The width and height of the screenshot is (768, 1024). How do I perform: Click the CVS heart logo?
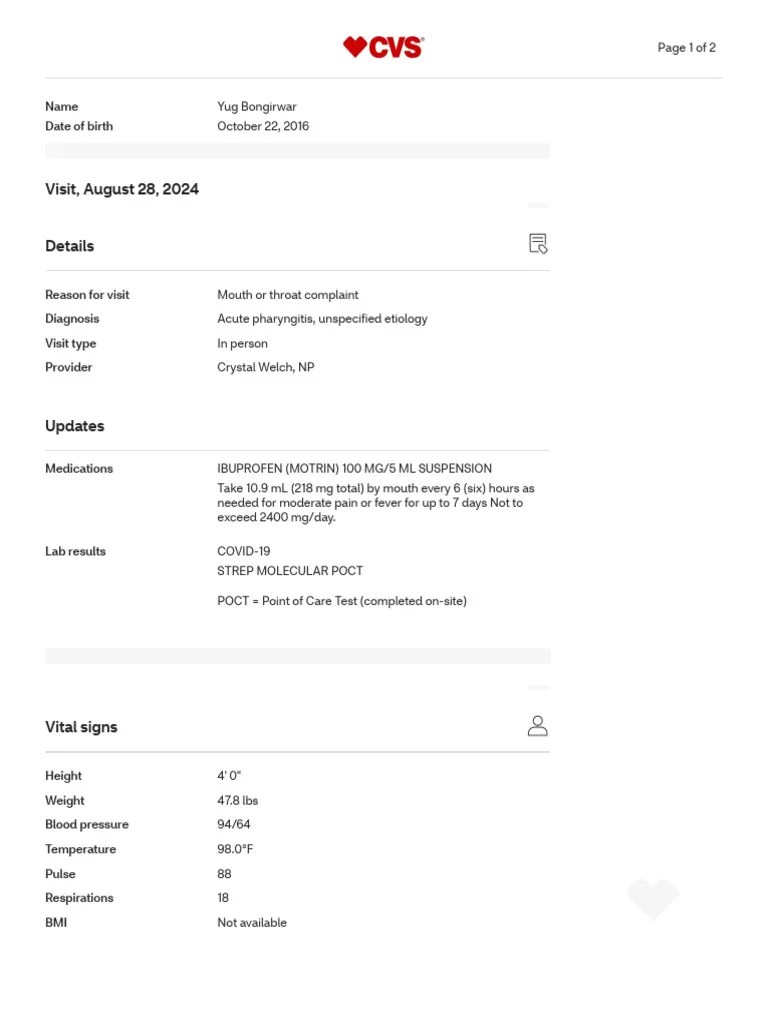383,47
